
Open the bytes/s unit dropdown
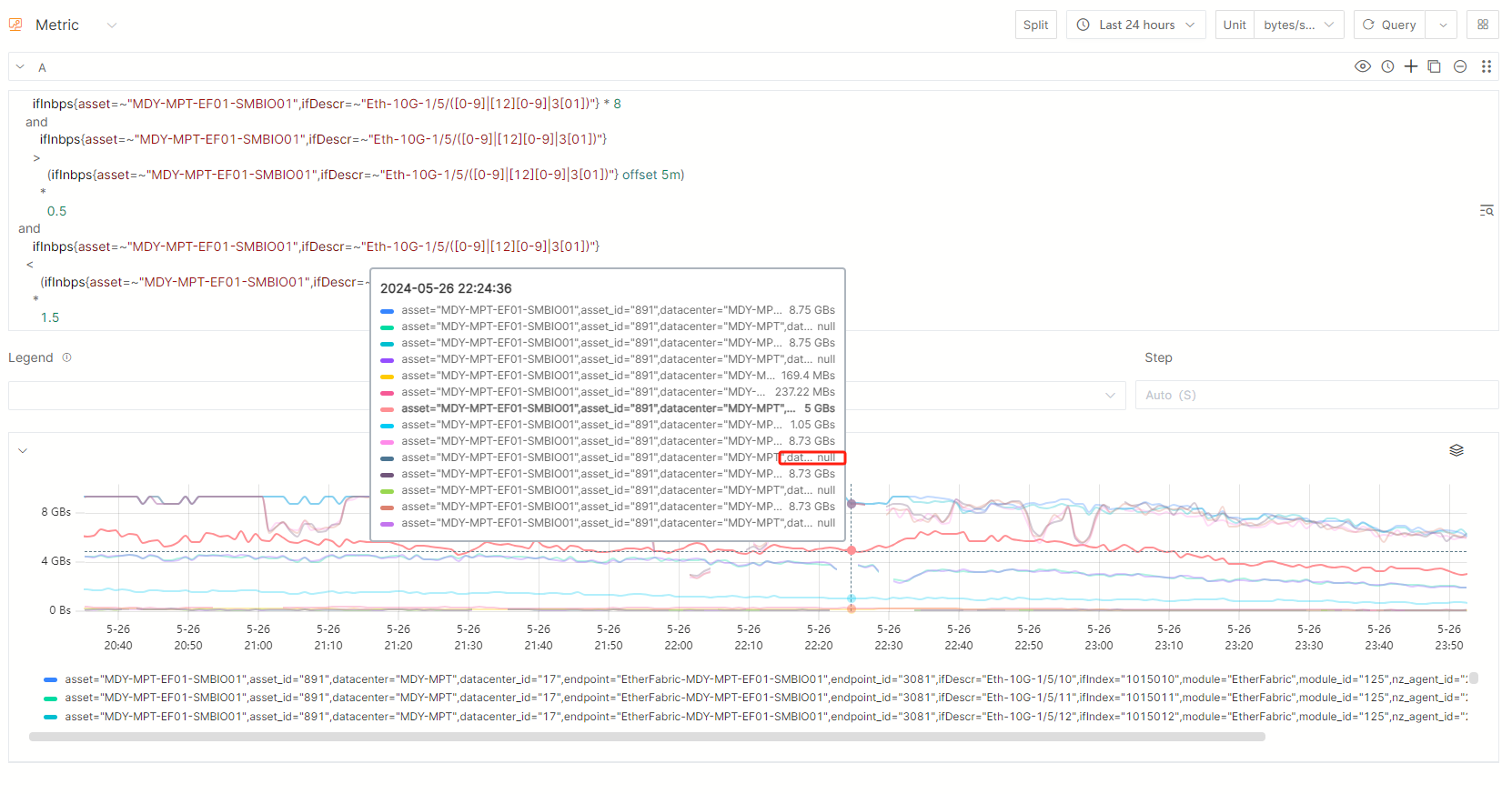pos(1297,25)
